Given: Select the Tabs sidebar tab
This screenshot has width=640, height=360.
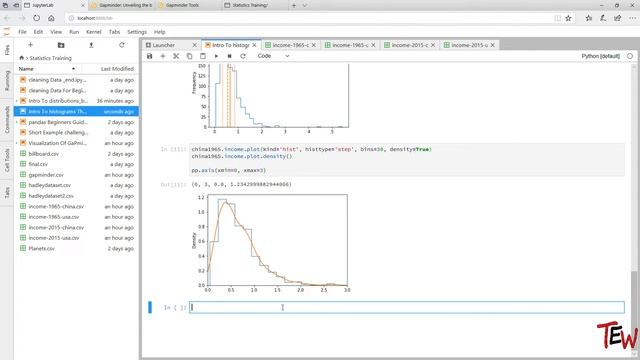Looking at the screenshot, I should [7, 193].
